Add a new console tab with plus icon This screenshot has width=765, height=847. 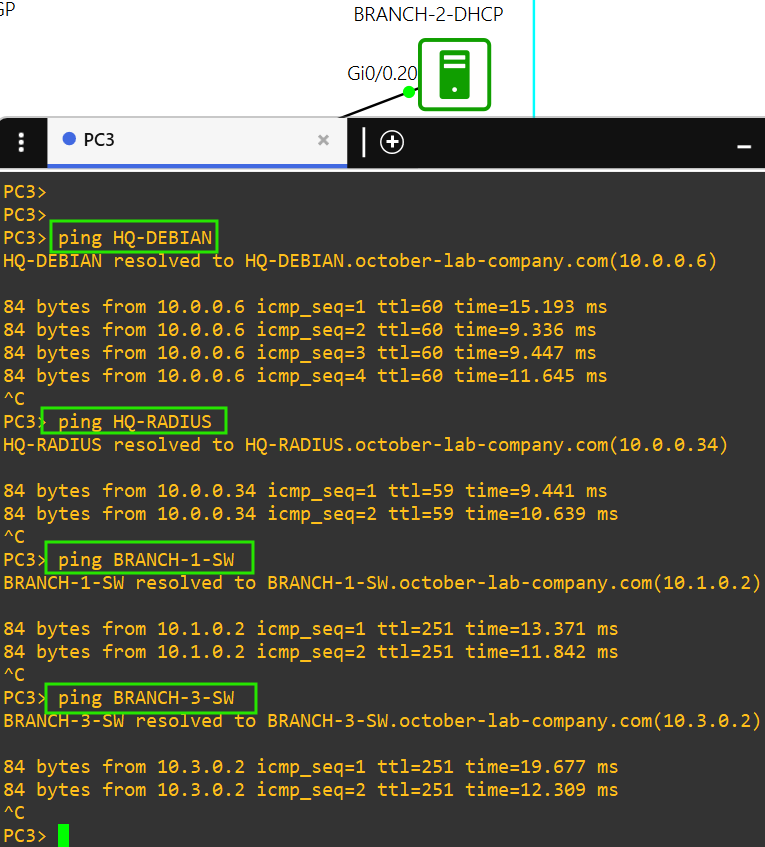(x=392, y=142)
